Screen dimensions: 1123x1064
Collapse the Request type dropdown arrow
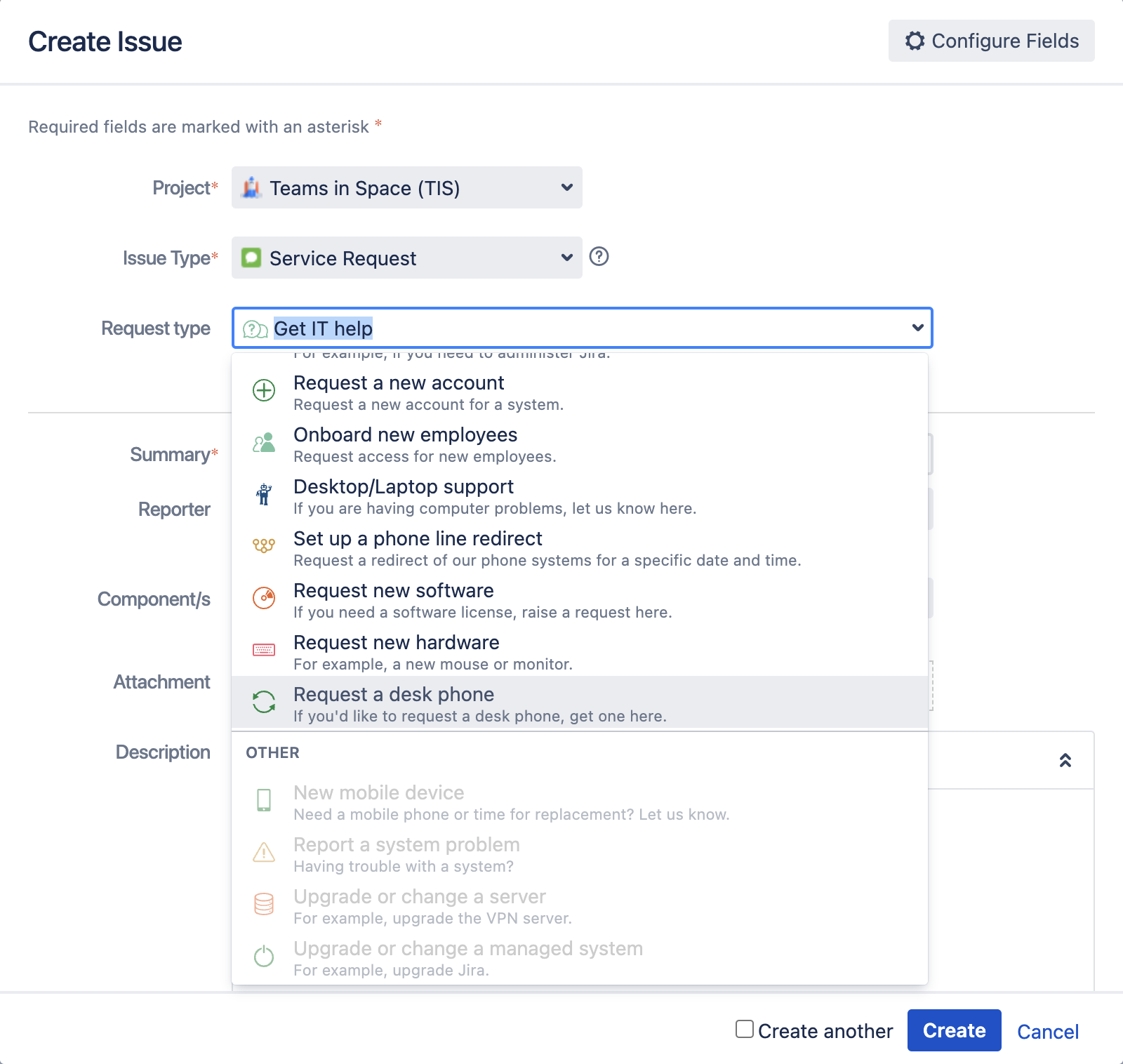tap(917, 328)
